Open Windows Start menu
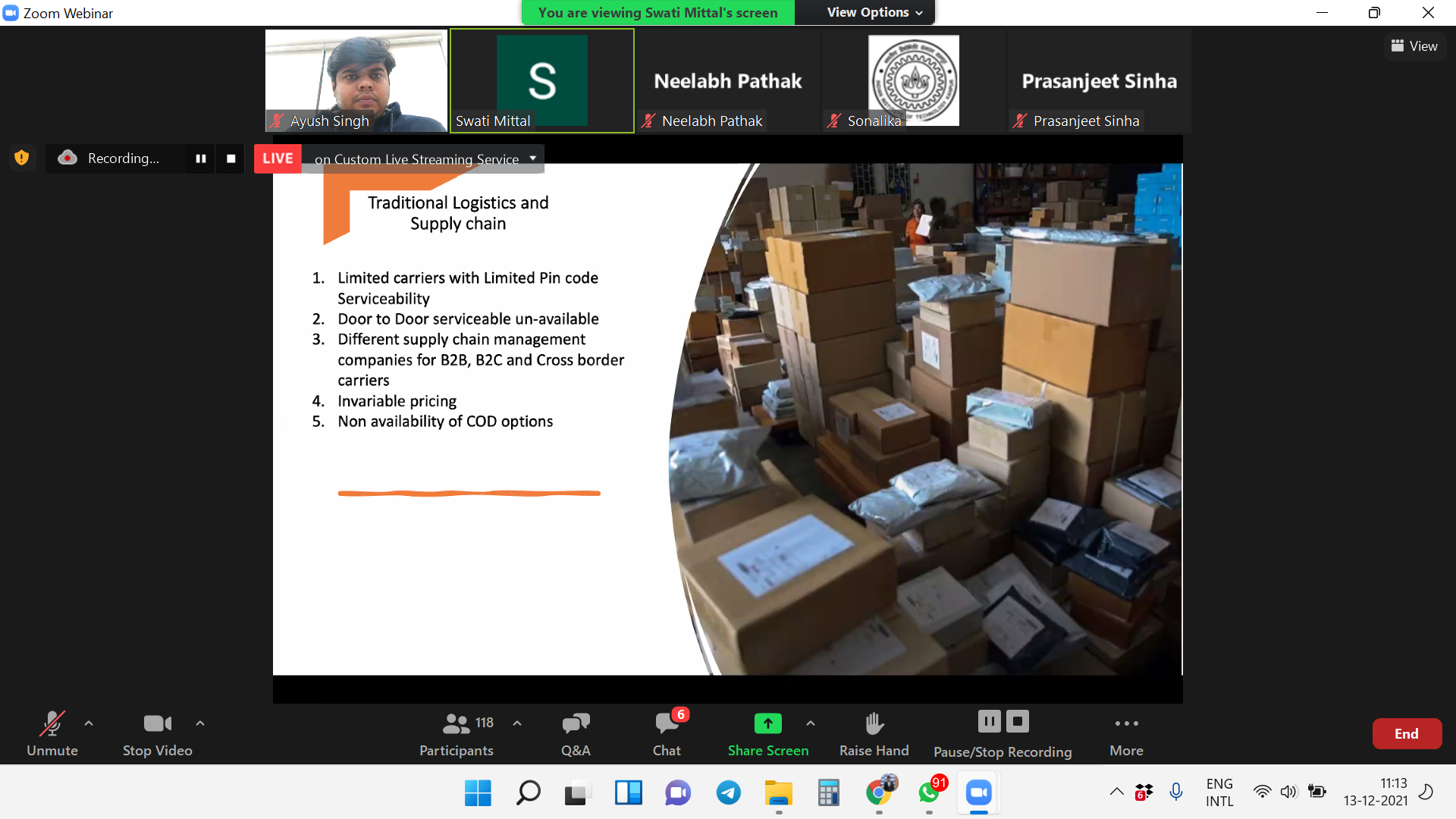Screen dimensions: 1456x819 coord(478,793)
